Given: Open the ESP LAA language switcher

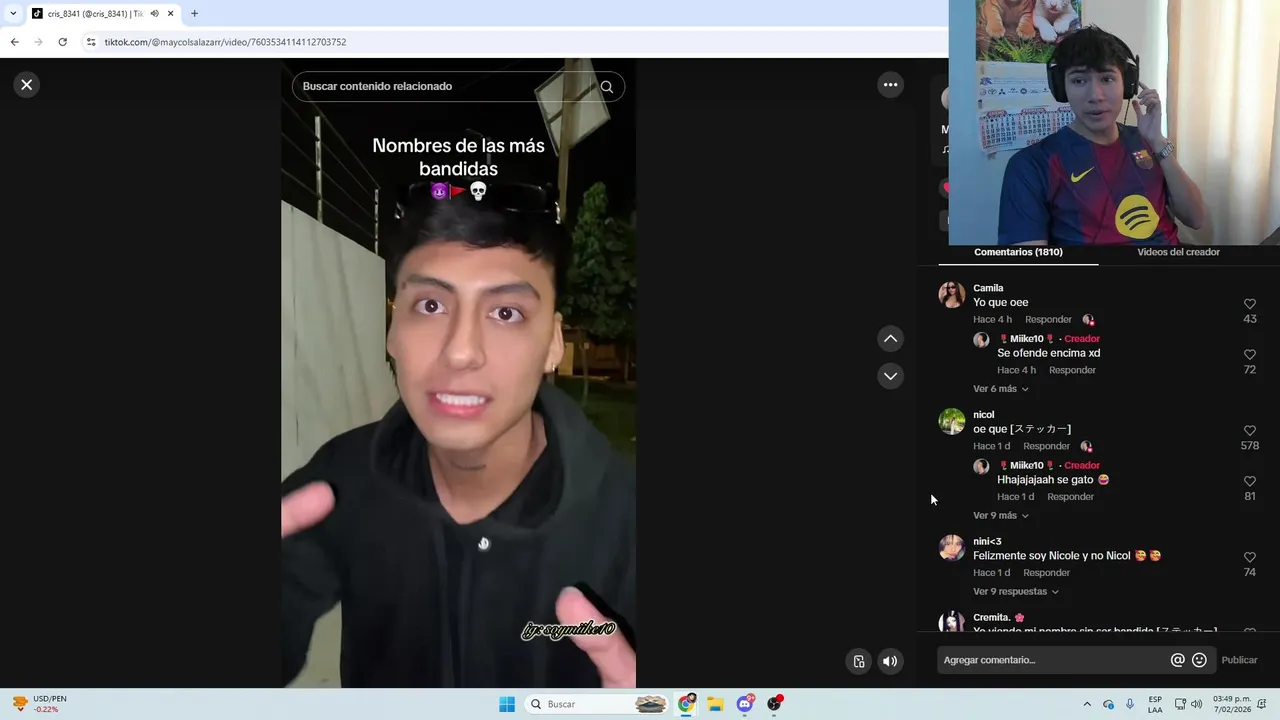Looking at the screenshot, I should (x=1155, y=704).
